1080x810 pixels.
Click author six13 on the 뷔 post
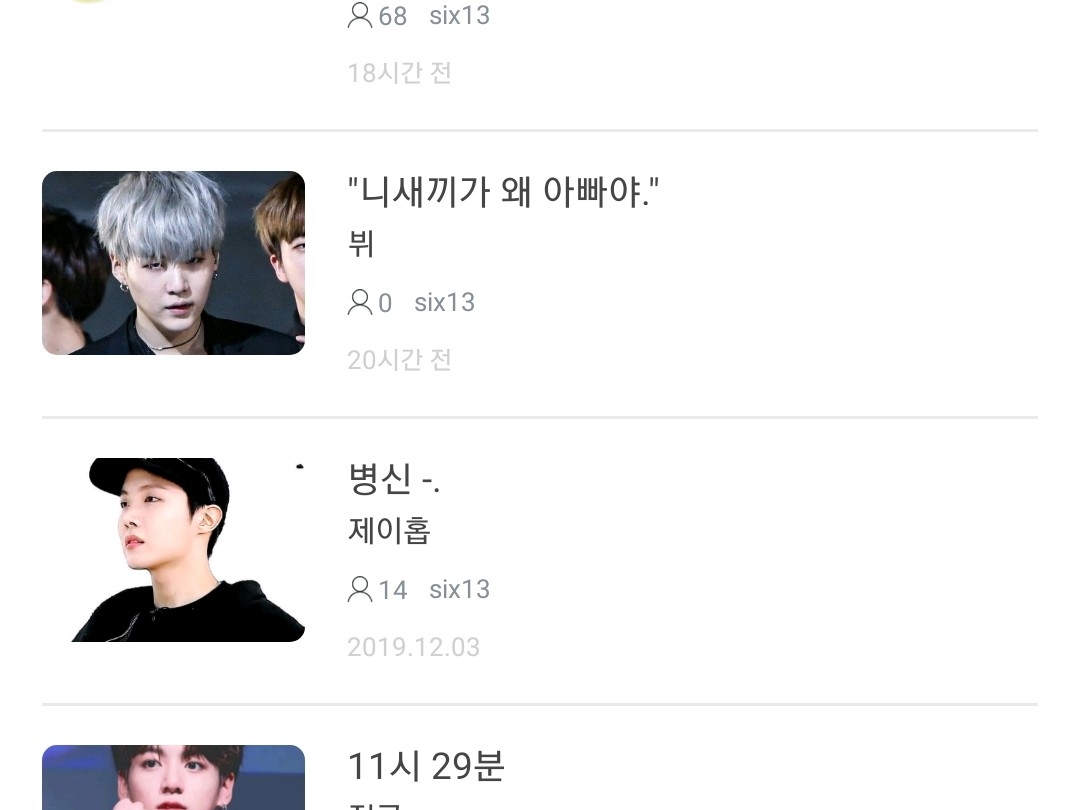pyautogui.click(x=444, y=302)
